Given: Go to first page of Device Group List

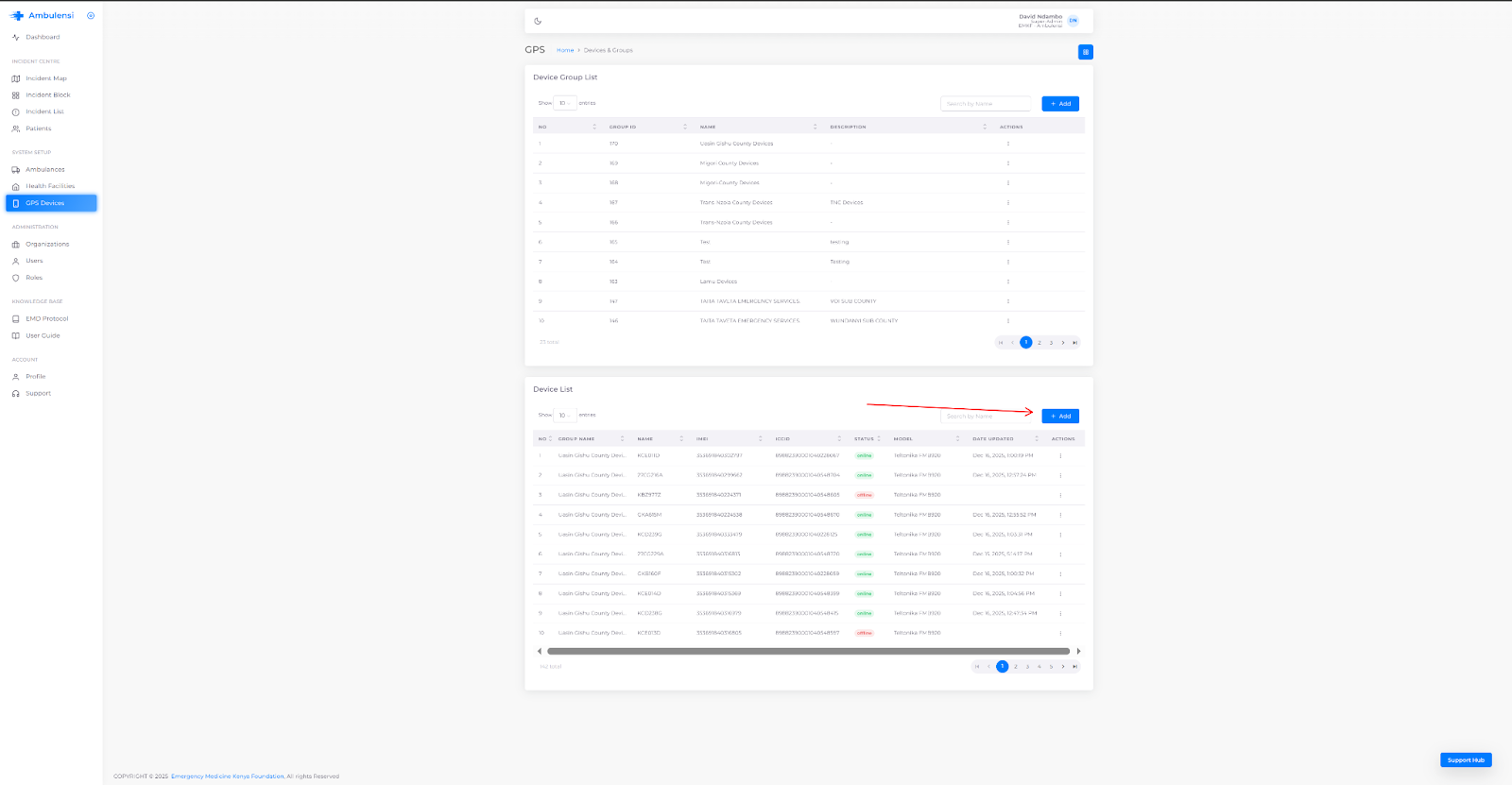Looking at the screenshot, I should (1001, 343).
